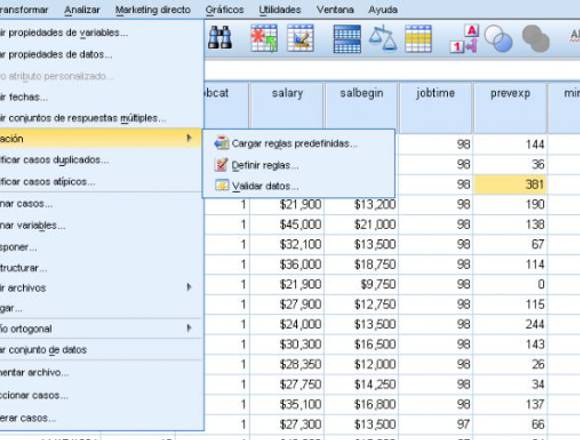This screenshot has height=440, width=580.
Task: Click the Use Variable Sets circles icon
Action: coord(499,38)
